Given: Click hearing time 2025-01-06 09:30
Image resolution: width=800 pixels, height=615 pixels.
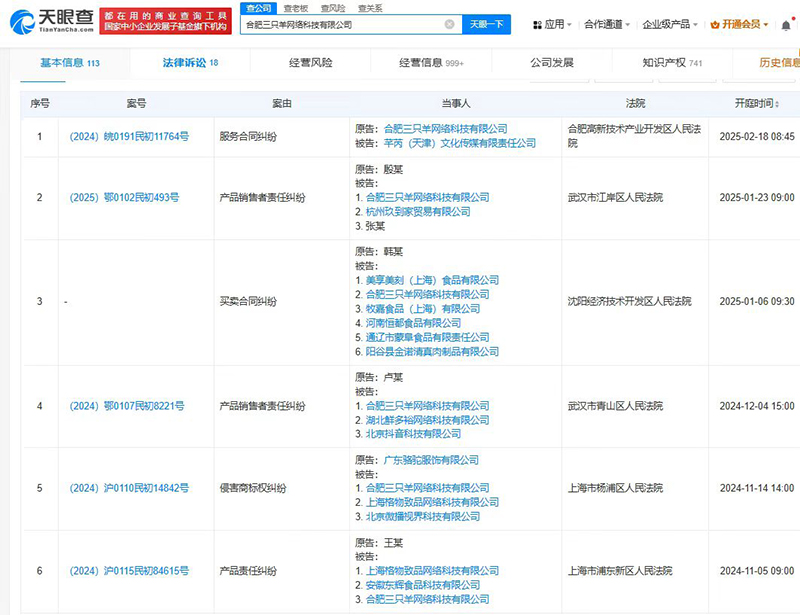Looking at the screenshot, I should 757,301.
